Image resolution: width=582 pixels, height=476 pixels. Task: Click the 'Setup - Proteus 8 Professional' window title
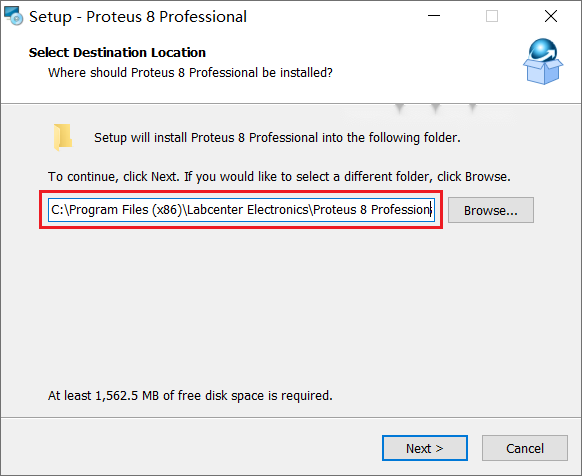point(138,17)
